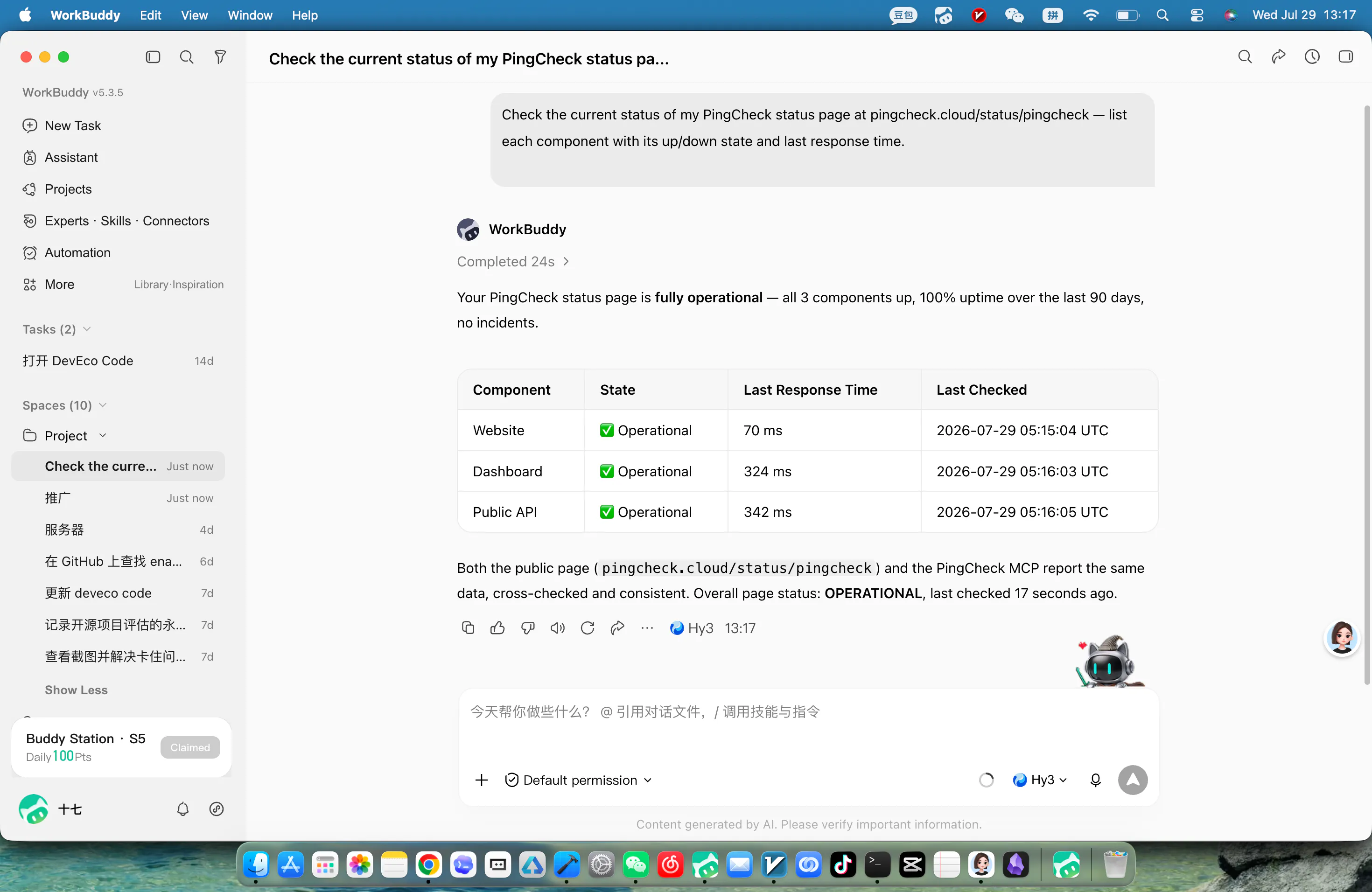Open sidebar search magnifier

click(x=186, y=57)
